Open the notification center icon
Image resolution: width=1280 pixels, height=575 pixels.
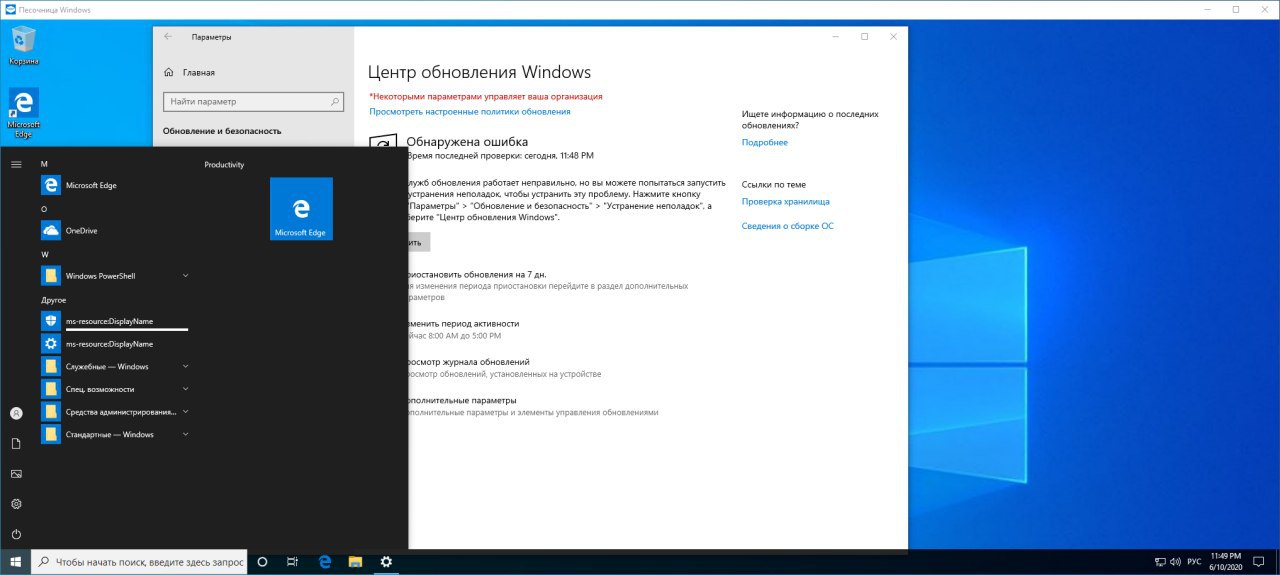coord(1261,562)
